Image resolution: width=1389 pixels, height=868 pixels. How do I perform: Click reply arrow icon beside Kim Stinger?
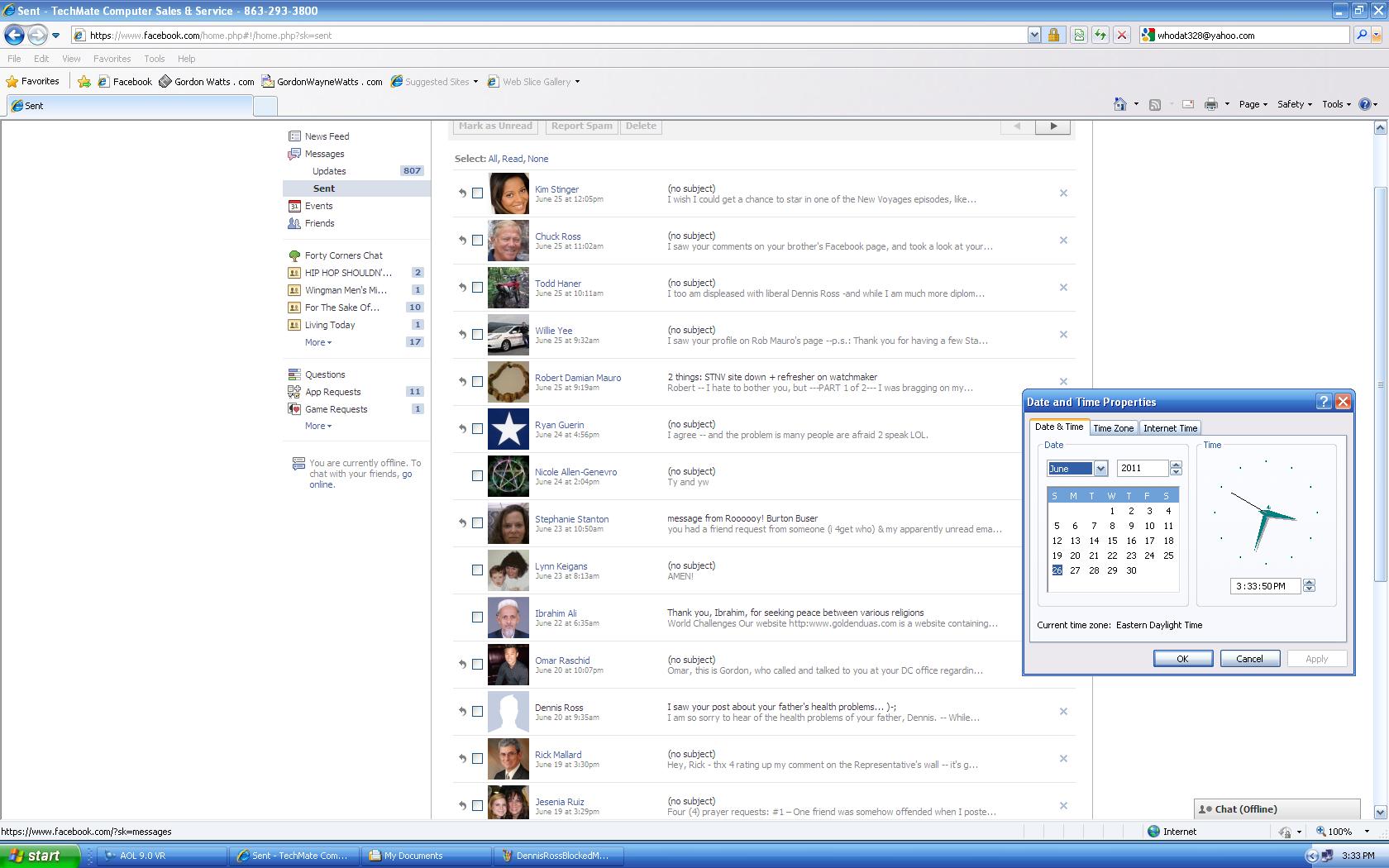(x=462, y=193)
